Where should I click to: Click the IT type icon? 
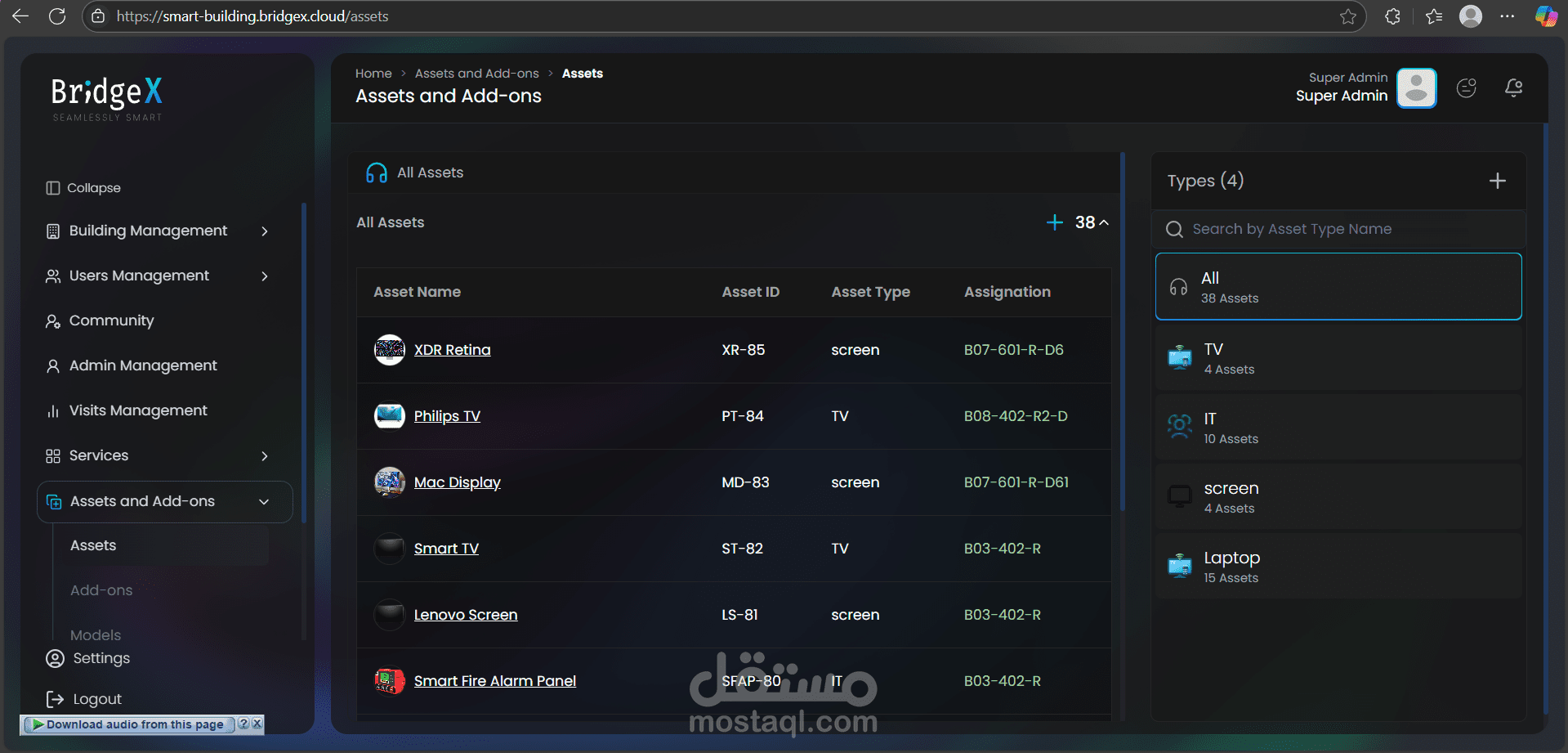click(x=1180, y=427)
